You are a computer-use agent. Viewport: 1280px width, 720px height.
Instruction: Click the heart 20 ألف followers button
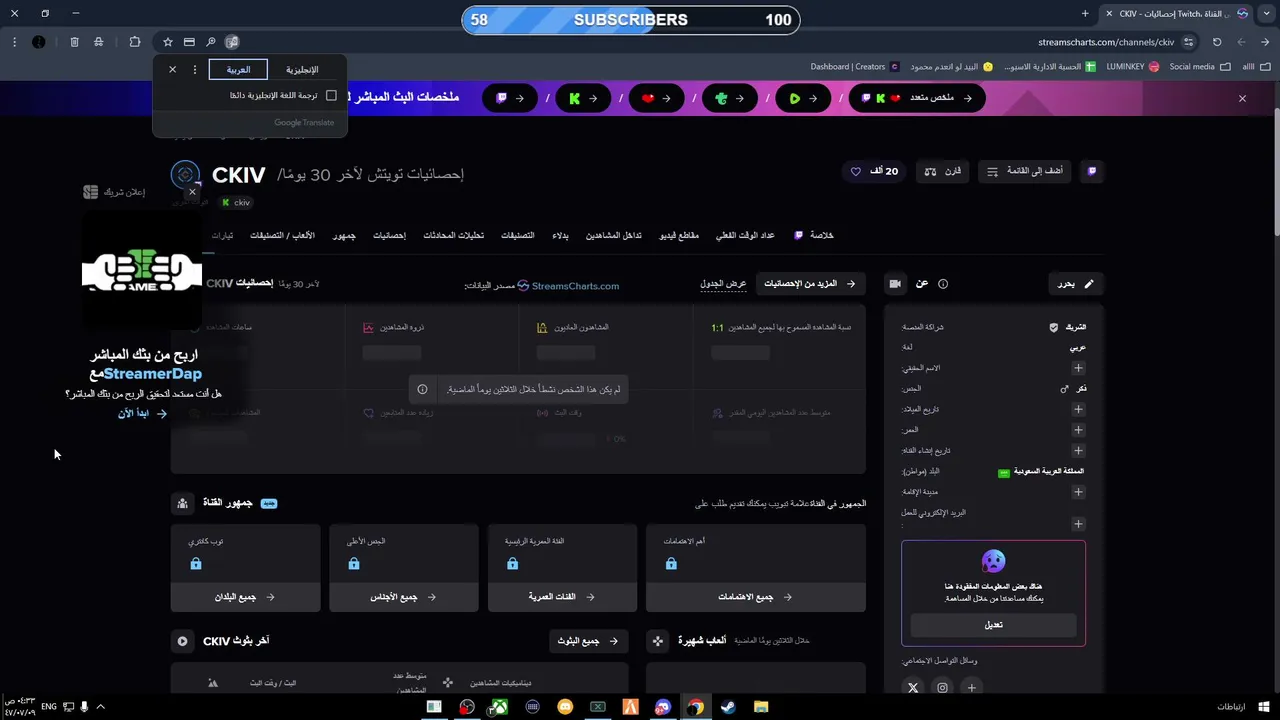coord(874,171)
